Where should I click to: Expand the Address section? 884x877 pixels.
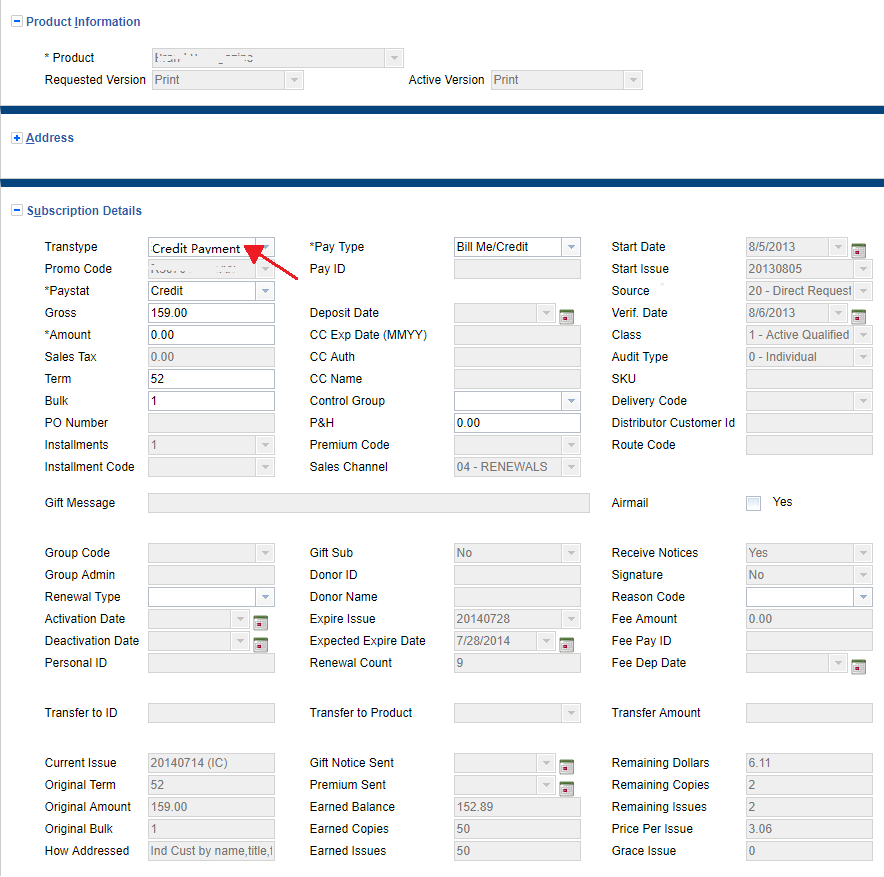(x=17, y=138)
